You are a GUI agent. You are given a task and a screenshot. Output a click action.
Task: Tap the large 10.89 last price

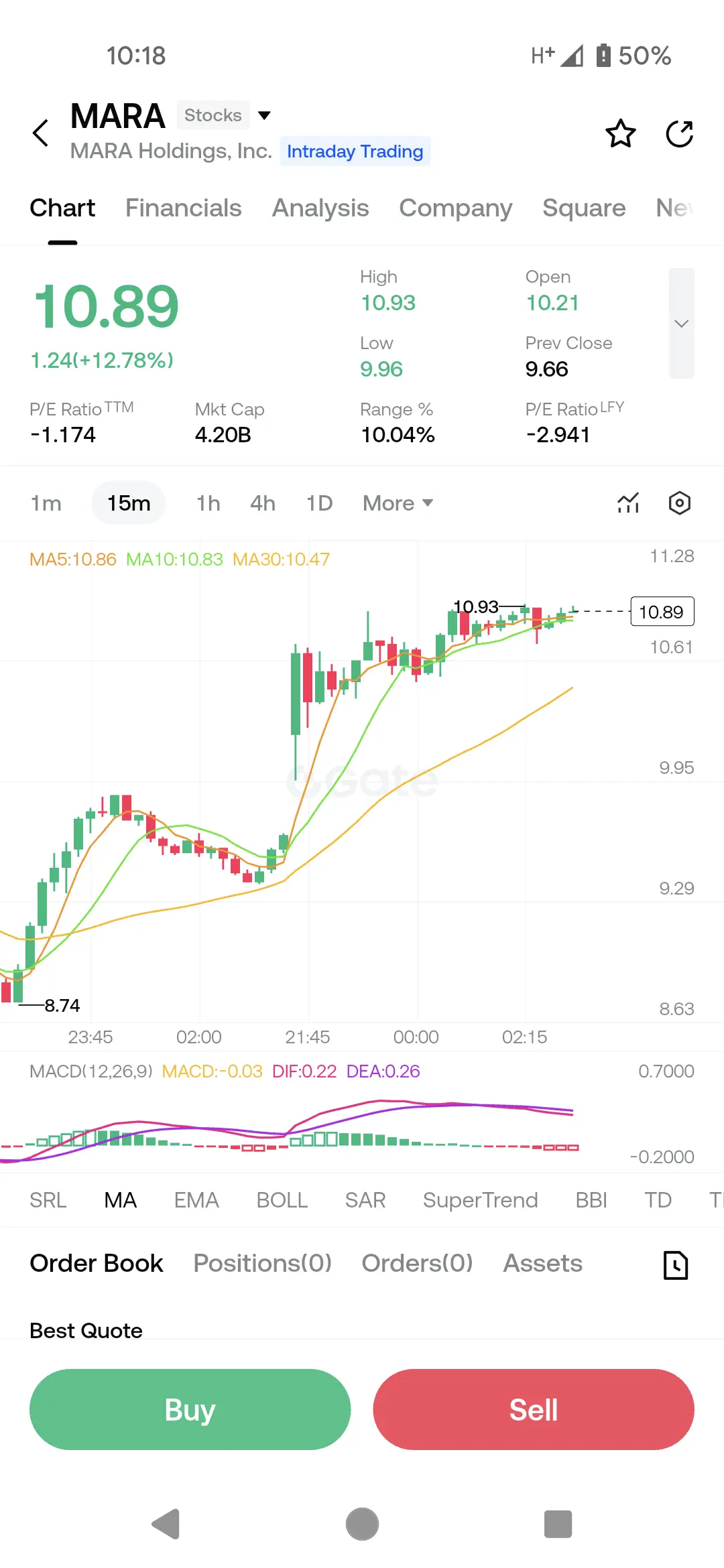(106, 307)
